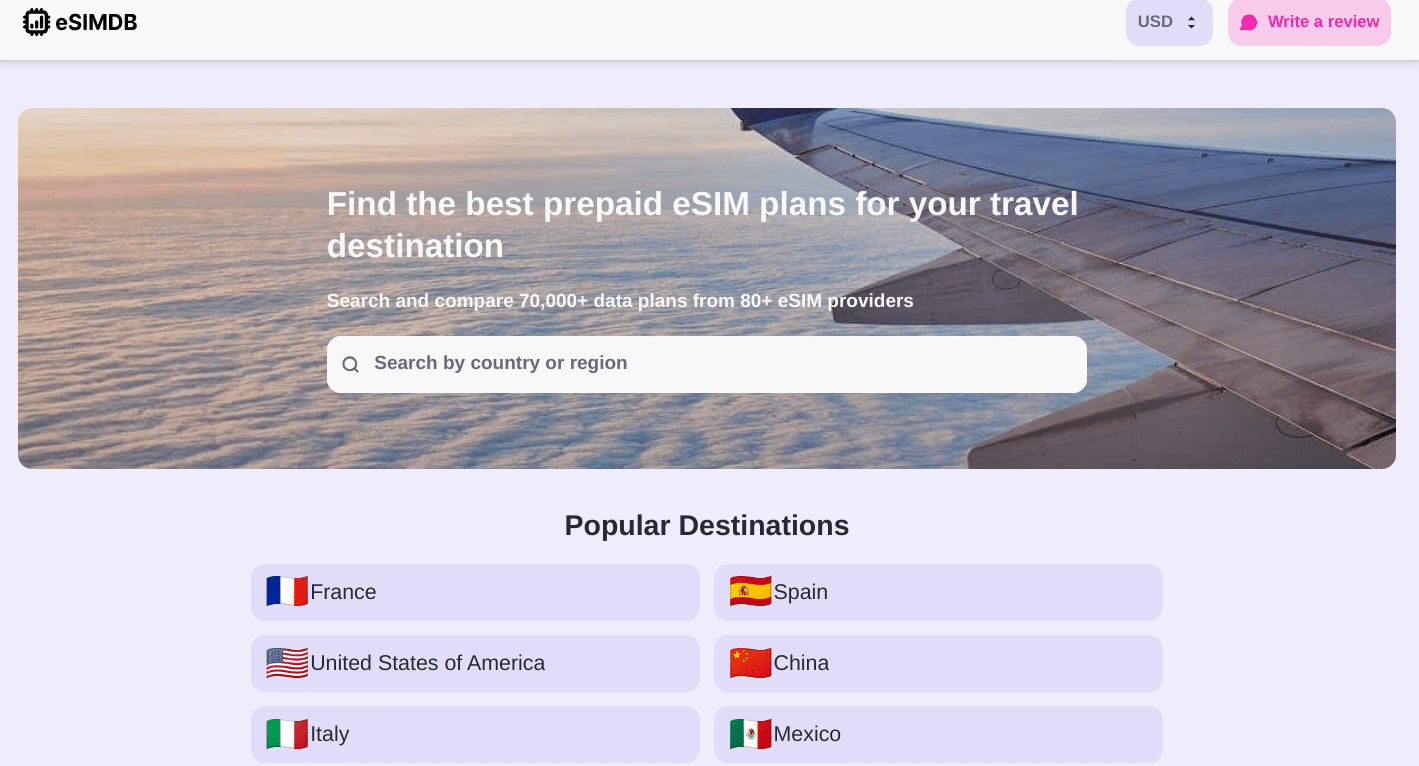The height and width of the screenshot is (766, 1419).
Task: Click the Mexico flag icon
Action: click(x=750, y=734)
